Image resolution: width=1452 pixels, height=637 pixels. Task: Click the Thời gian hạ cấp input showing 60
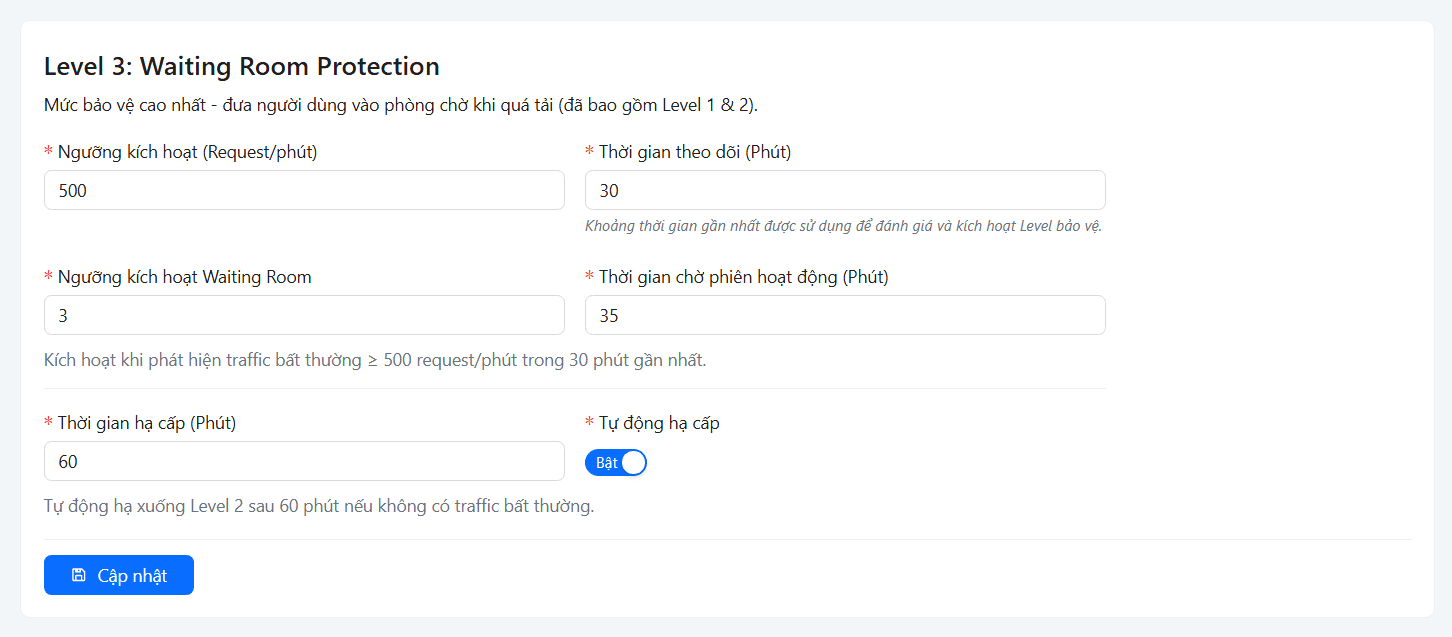pos(304,461)
